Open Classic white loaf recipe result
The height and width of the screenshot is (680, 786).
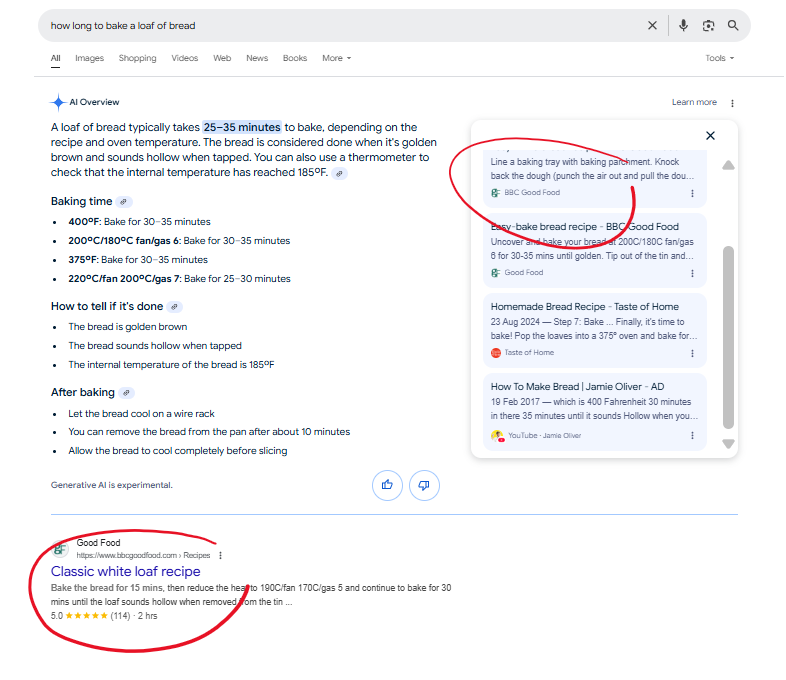tap(125, 572)
